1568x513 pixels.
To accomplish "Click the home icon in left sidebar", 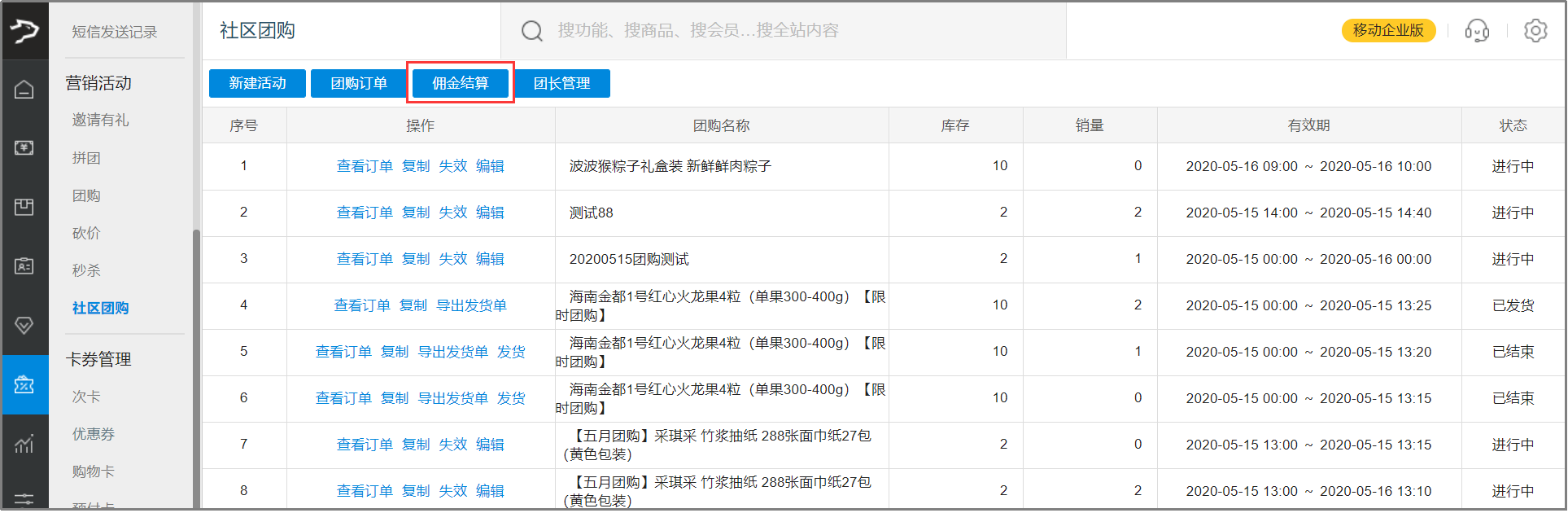I will (24, 90).
